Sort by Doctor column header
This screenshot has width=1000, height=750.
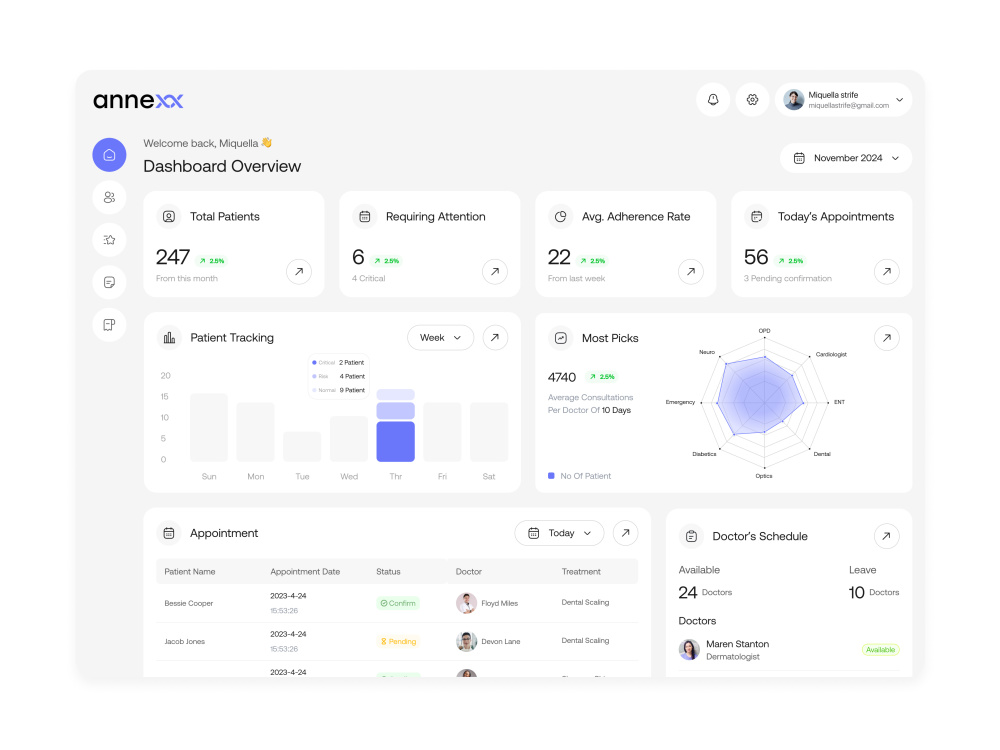[x=469, y=571]
